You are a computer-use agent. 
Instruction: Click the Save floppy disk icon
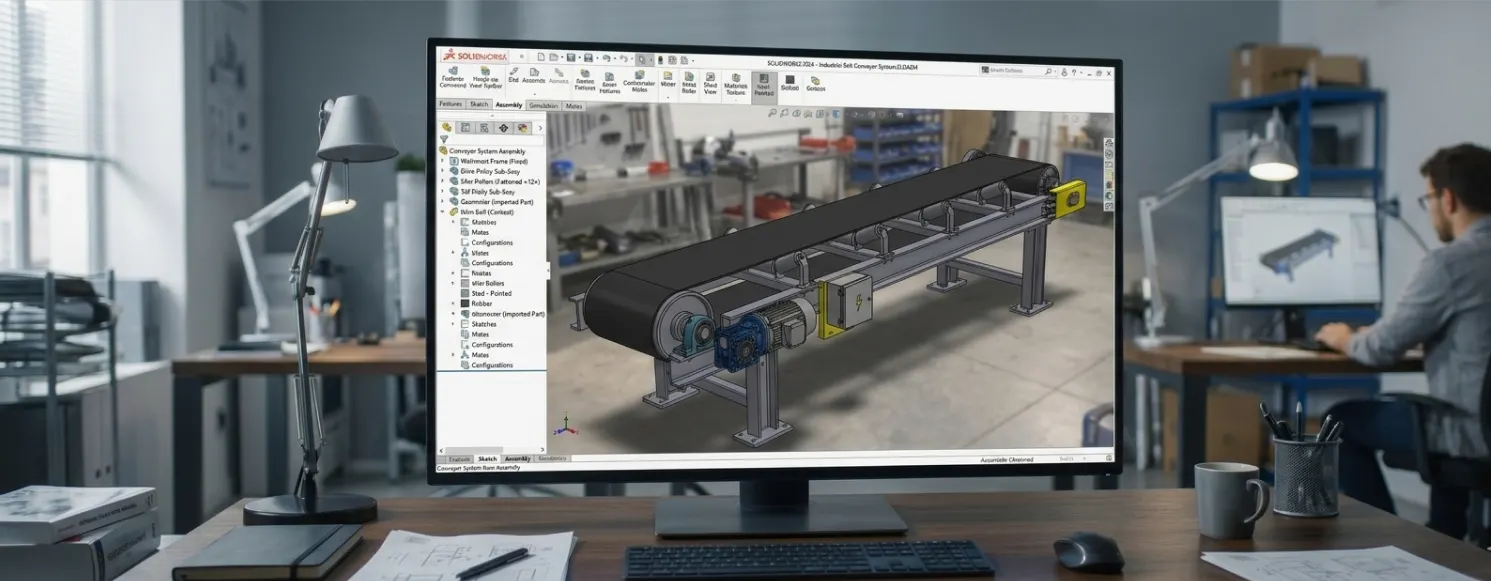tap(571, 57)
